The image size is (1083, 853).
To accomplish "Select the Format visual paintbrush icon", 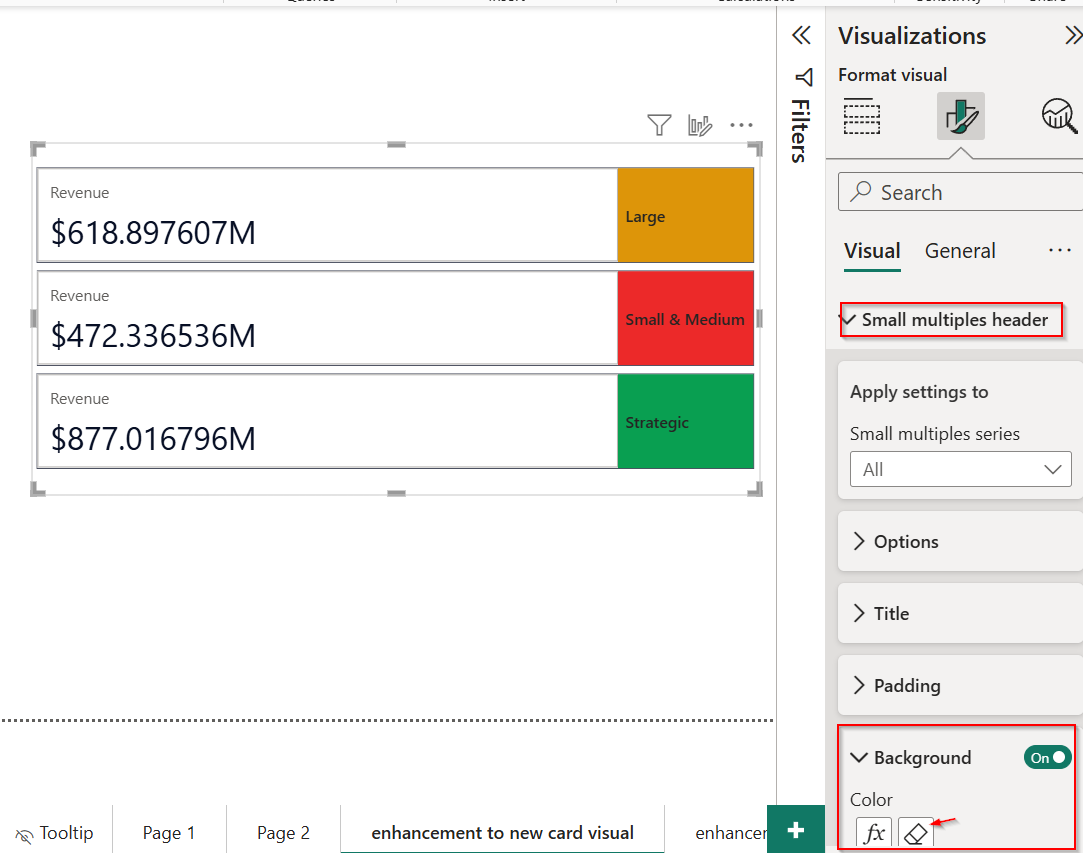I will pos(961,116).
